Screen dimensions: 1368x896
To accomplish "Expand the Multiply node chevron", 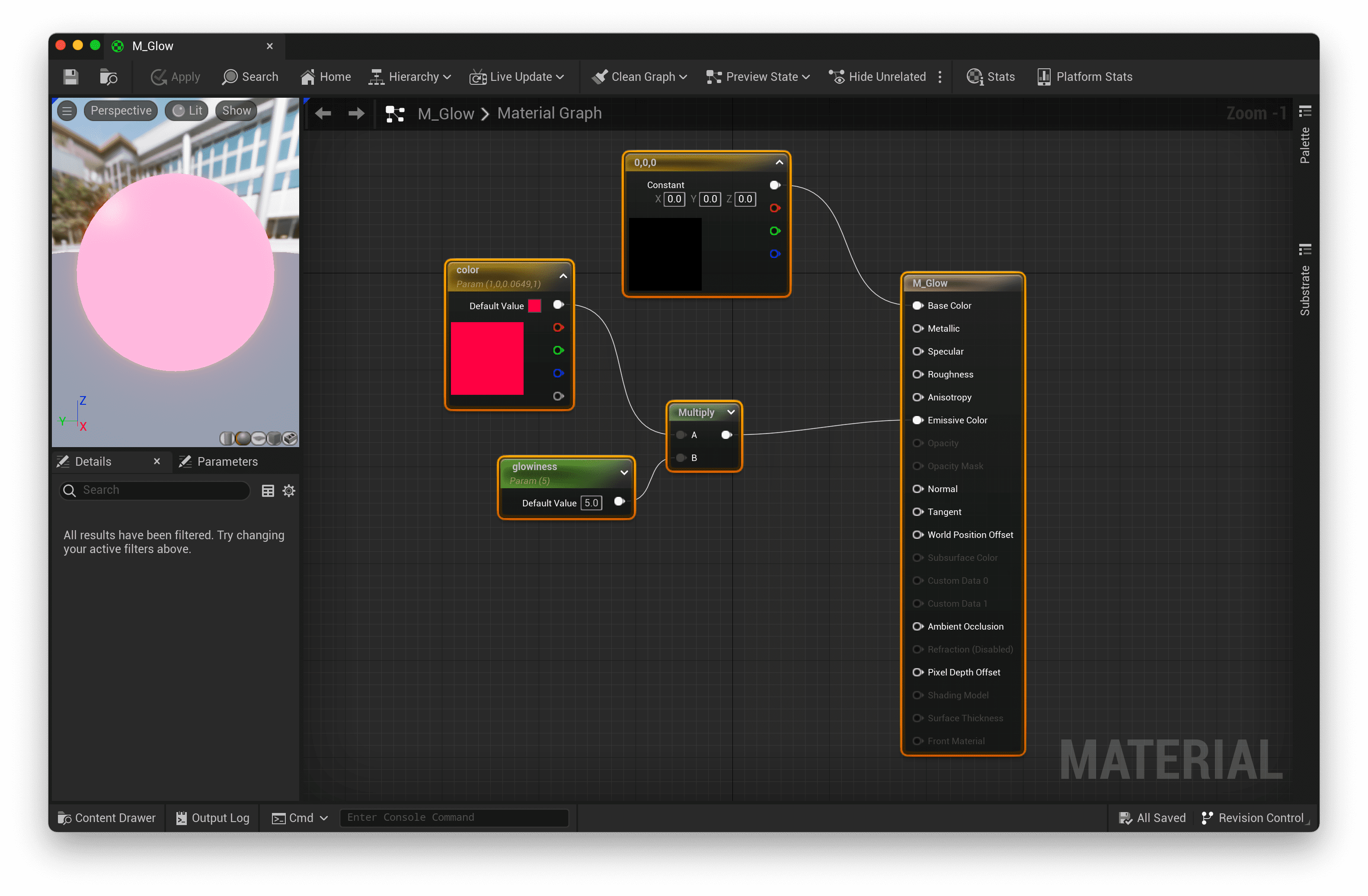I will pyautogui.click(x=731, y=412).
